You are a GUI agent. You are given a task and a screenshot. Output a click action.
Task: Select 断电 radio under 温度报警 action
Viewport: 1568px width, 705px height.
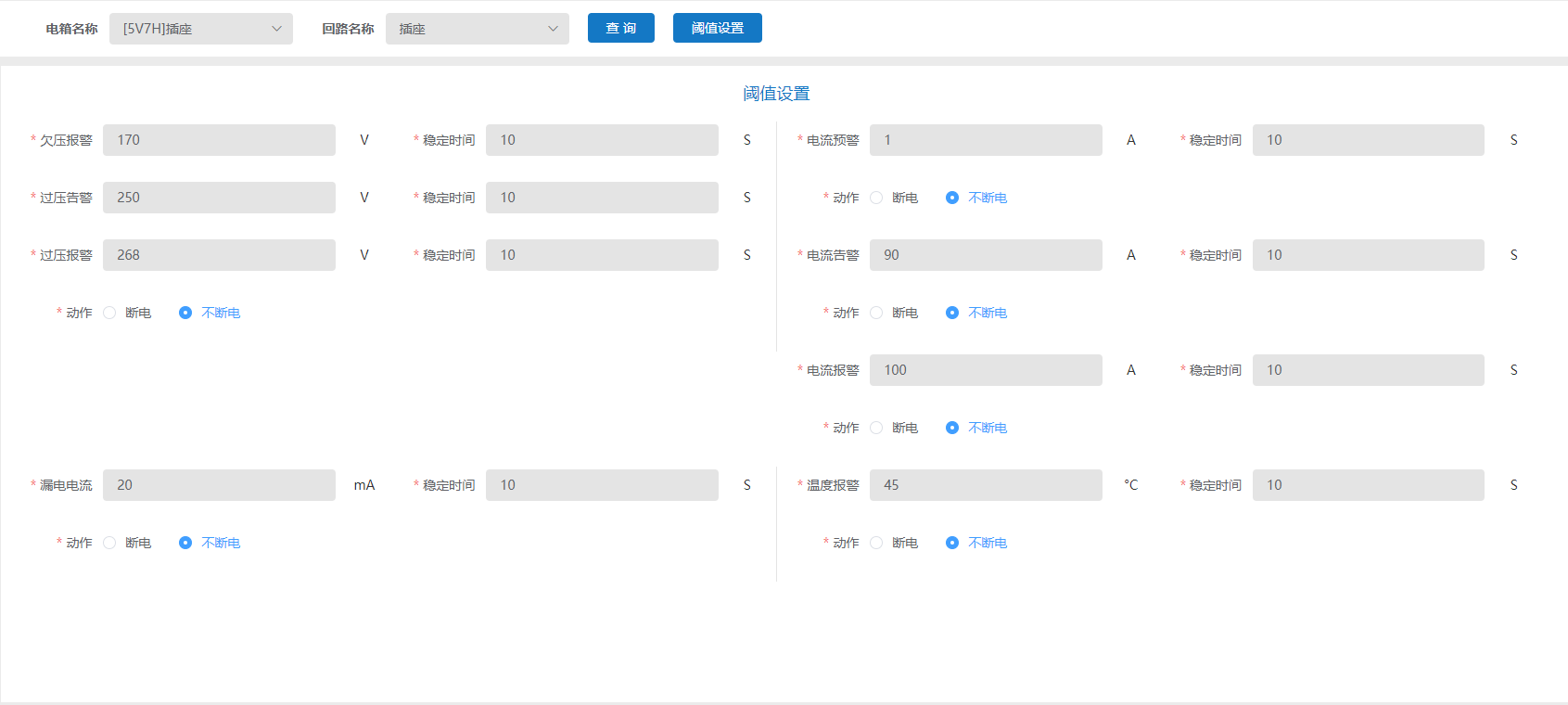pos(876,543)
